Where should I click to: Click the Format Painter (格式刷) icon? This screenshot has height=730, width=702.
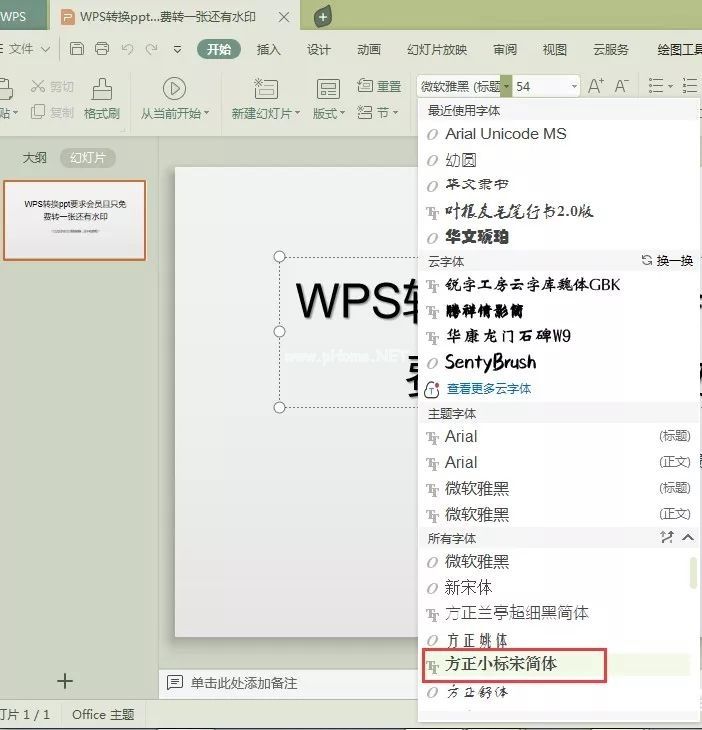pos(101,98)
